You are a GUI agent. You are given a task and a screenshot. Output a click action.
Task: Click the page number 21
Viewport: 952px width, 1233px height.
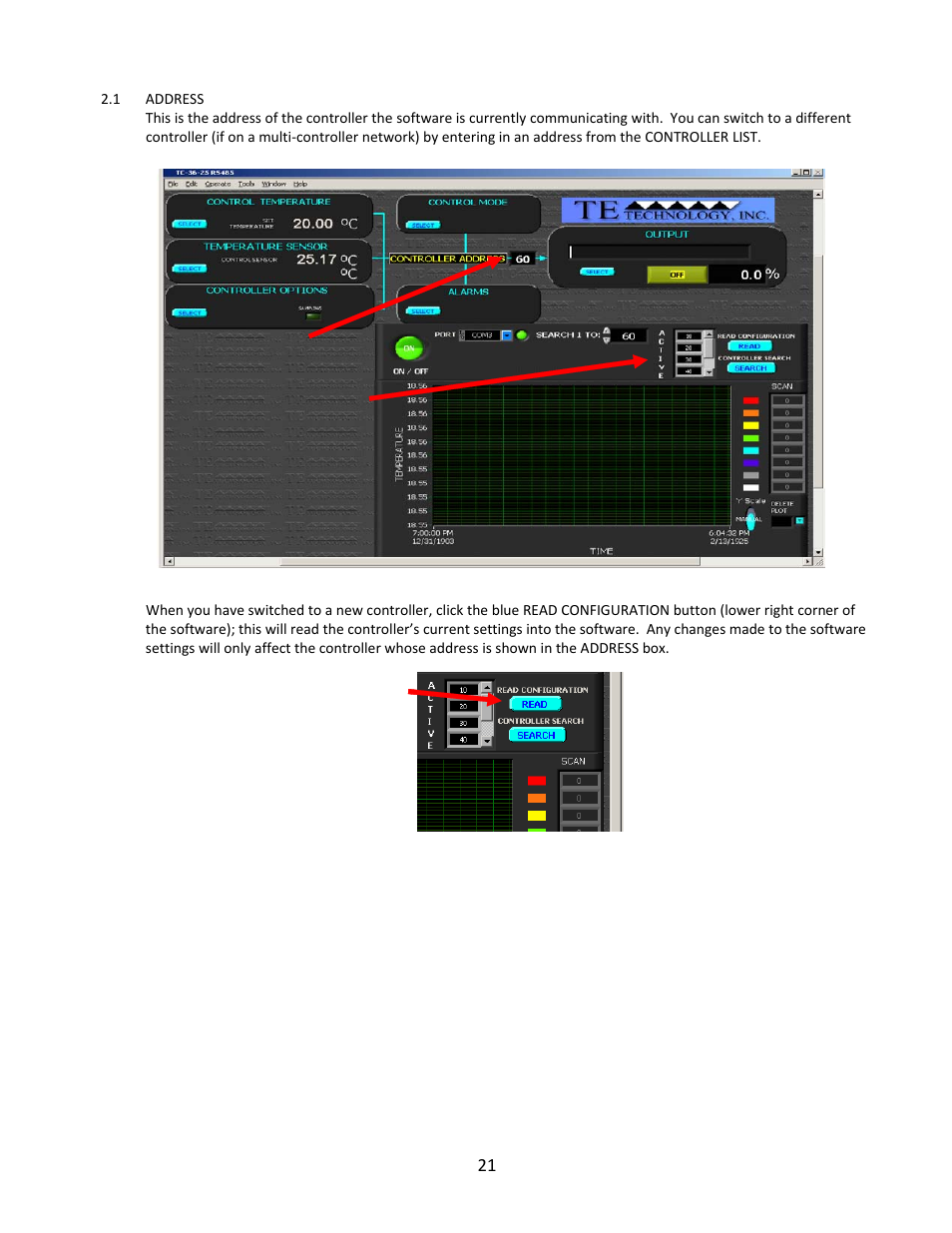pyautogui.click(x=487, y=1165)
